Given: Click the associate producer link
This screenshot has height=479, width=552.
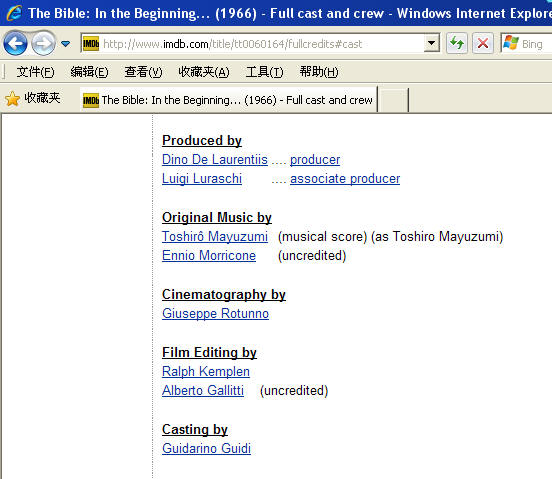Looking at the screenshot, I should coord(345,179).
